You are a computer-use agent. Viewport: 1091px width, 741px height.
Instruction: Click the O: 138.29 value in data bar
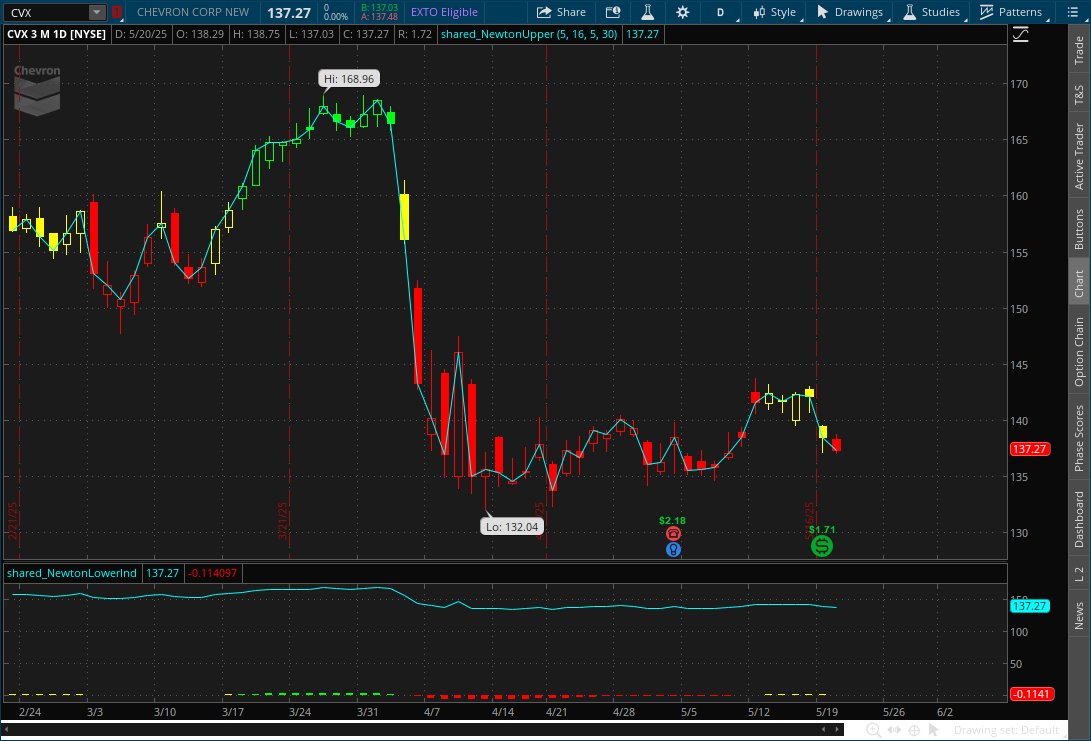point(200,34)
